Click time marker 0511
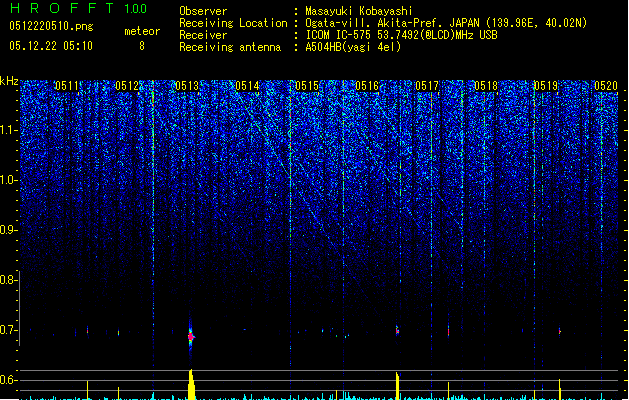This screenshot has height=400, width=629. (x=67, y=86)
